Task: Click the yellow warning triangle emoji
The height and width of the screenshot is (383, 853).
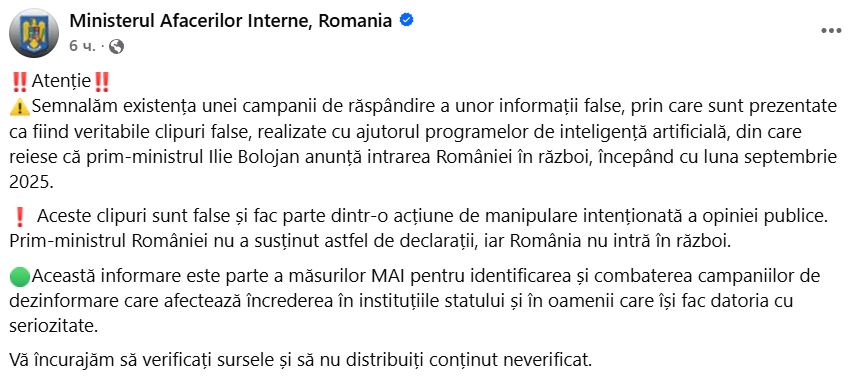Action: pos(20,107)
